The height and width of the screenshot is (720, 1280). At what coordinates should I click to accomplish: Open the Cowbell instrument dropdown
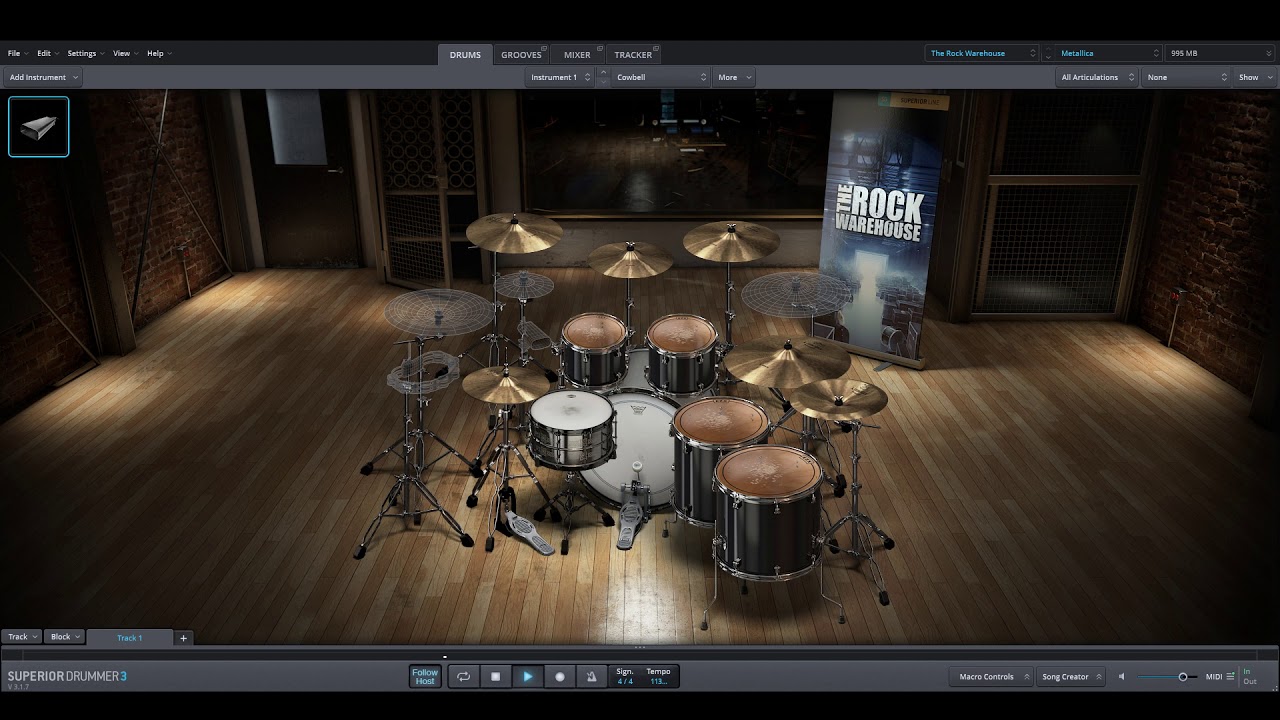coord(660,77)
